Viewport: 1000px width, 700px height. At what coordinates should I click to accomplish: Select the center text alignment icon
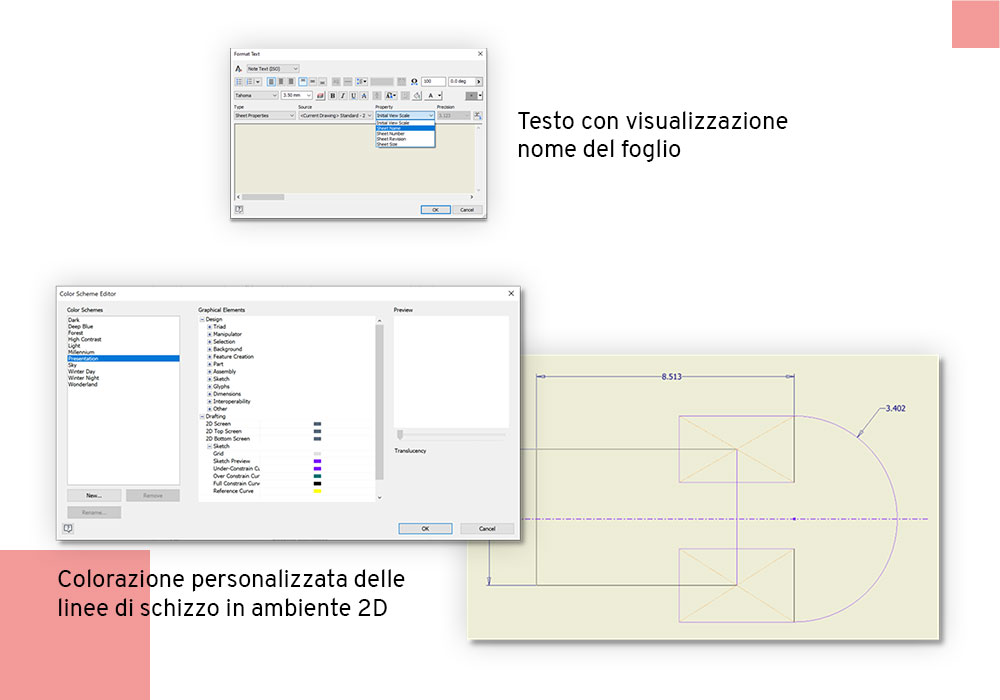click(281, 81)
